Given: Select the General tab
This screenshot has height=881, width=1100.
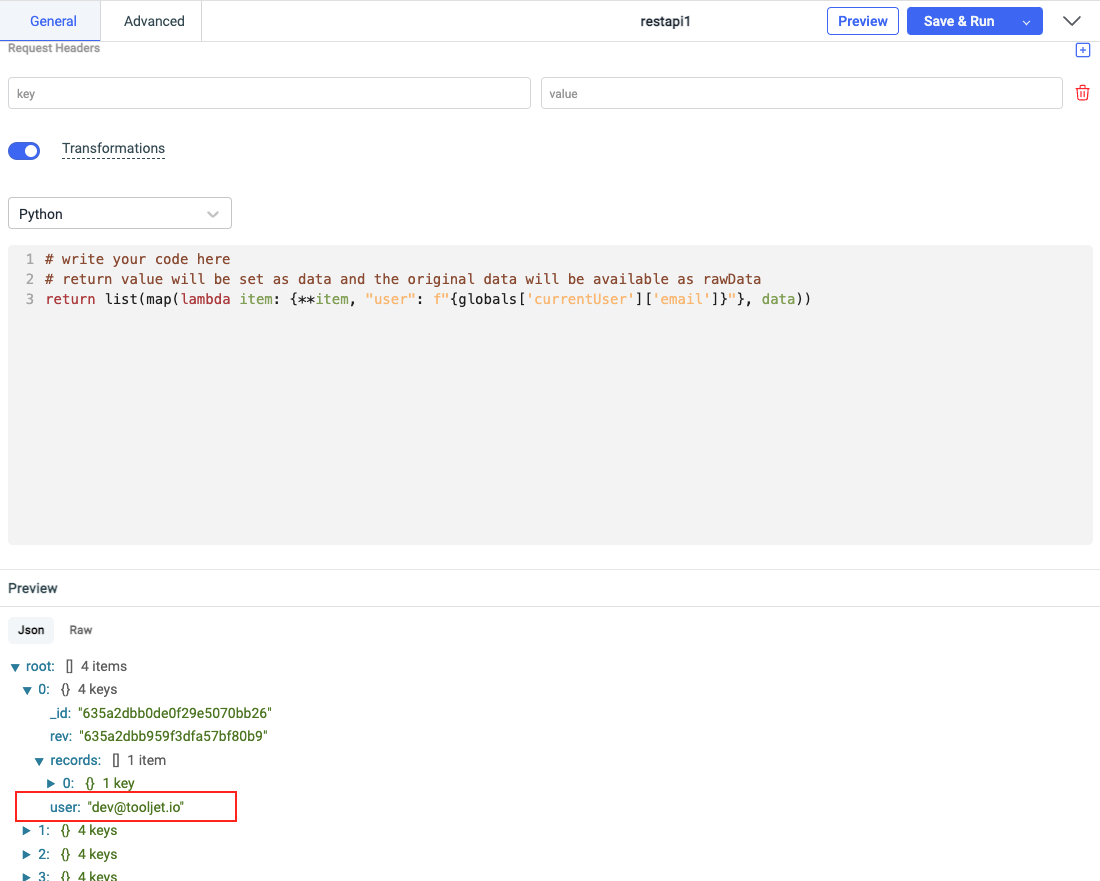Looking at the screenshot, I should click(53, 21).
